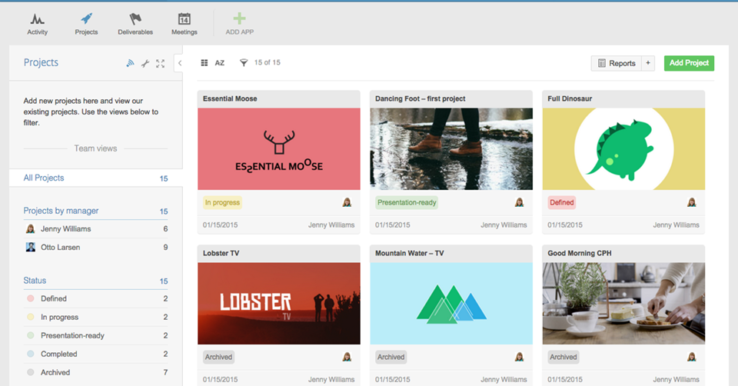Screen dimensions: 738x386
Task: Click manager avatar on Essential Moose card
Action: (347, 202)
